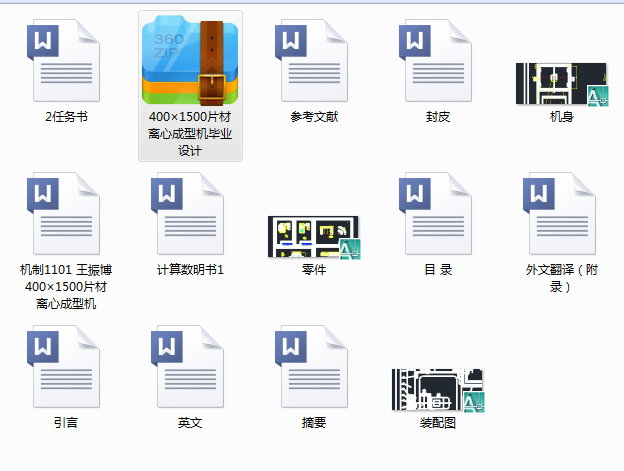Click the 外文翻译（附录）filename label

point(562,278)
